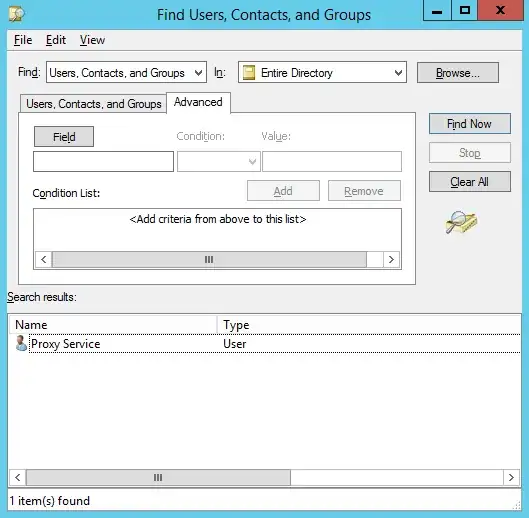
Task: Click the Add condition button
Action: pyautogui.click(x=283, y=191)
